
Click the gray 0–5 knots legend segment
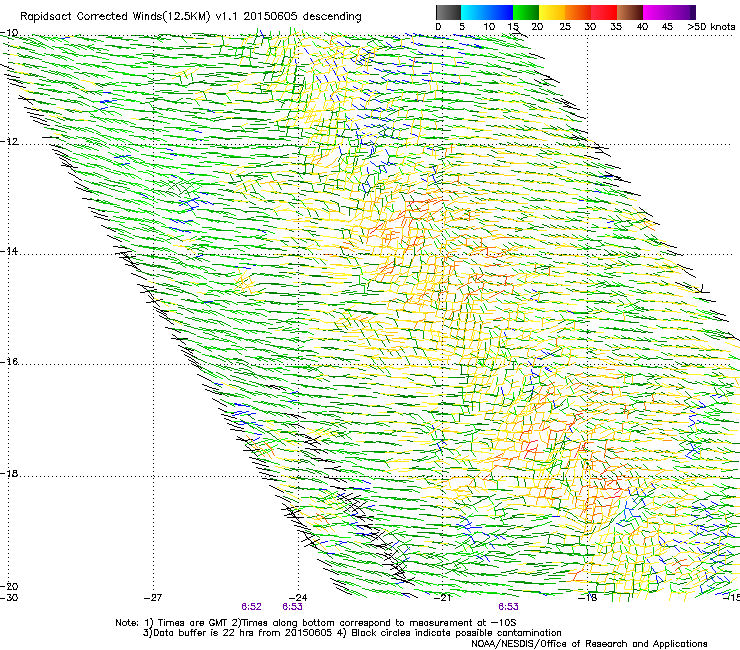point(448,12)
